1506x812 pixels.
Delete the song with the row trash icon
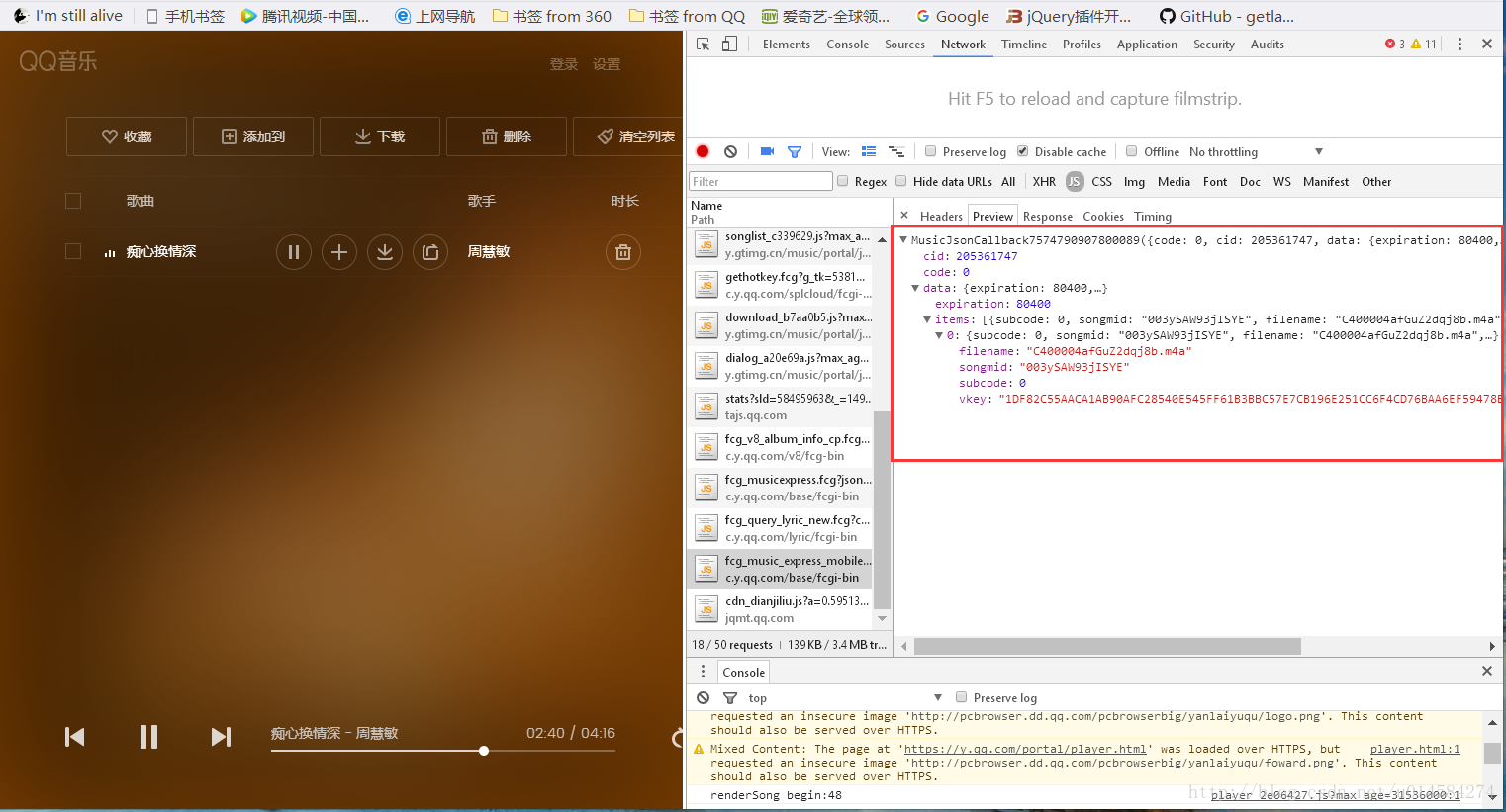coord(623,252)
